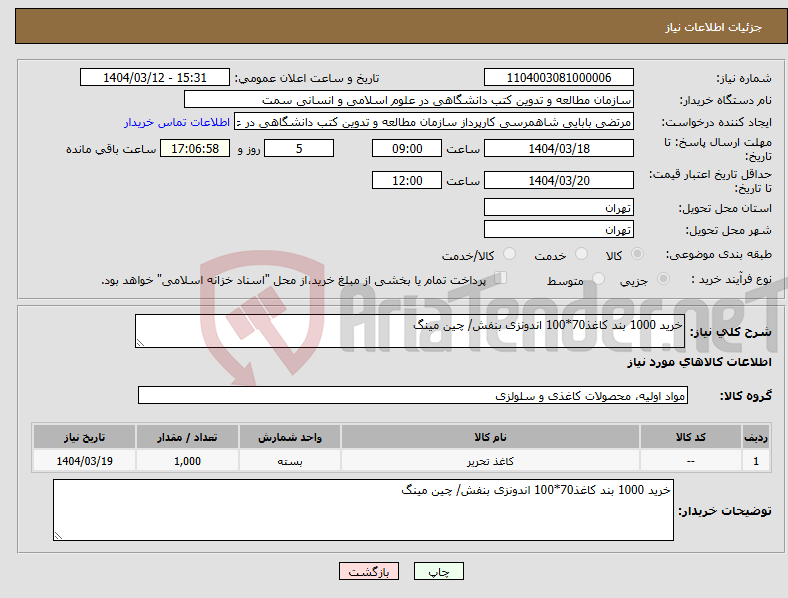The width and height of the screenshot is (788, 598).
Task: Click the نام کالا column header
Action: pyautogui.click(x=490, y=437)
